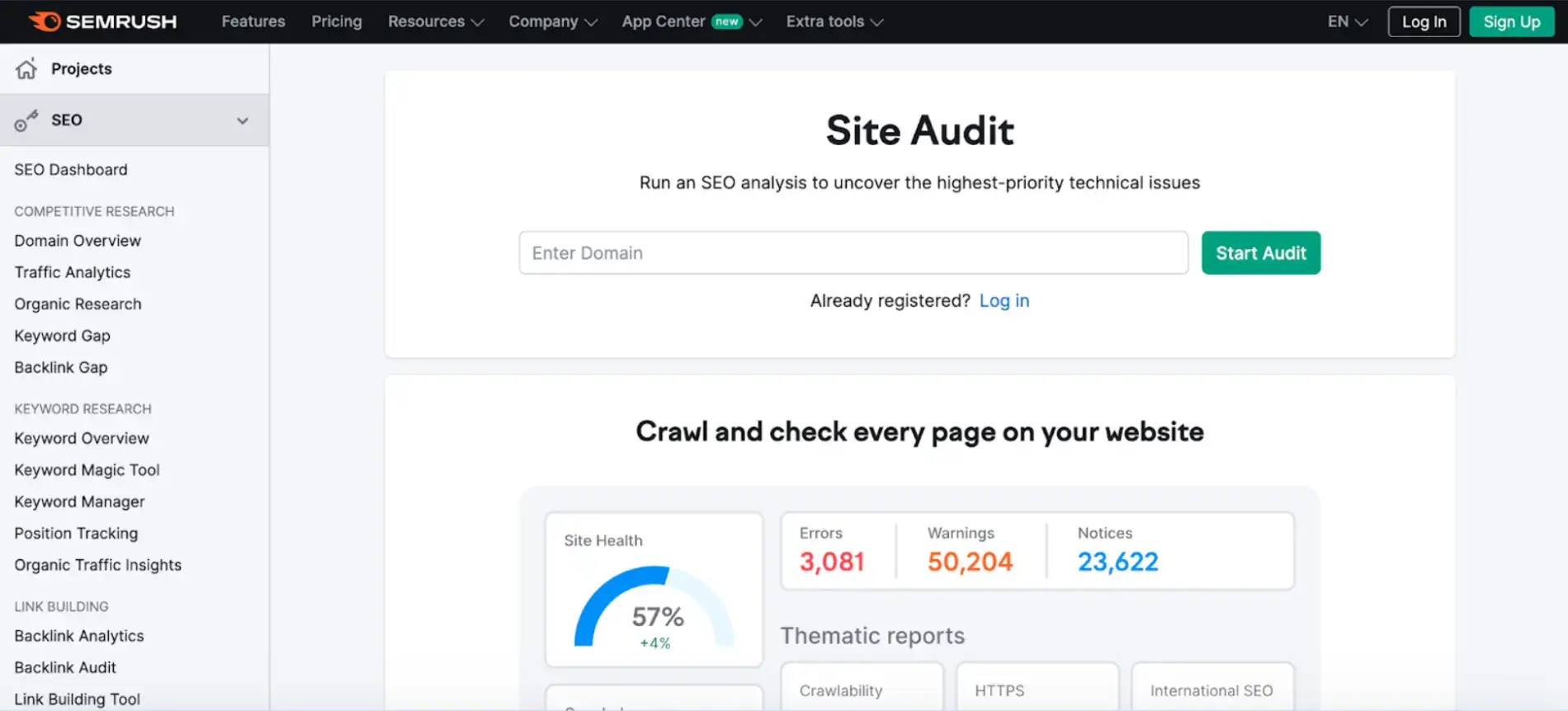Screen dimensions: 1568x711
Task: Click the Sign Up button
Action: pyautogui.click(x=1512, y=21)
